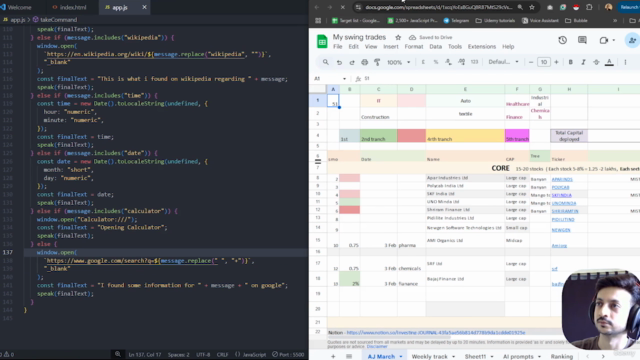Open the Help menu in Sheets
The image size is (640, 360).
(x=508, y=47)
